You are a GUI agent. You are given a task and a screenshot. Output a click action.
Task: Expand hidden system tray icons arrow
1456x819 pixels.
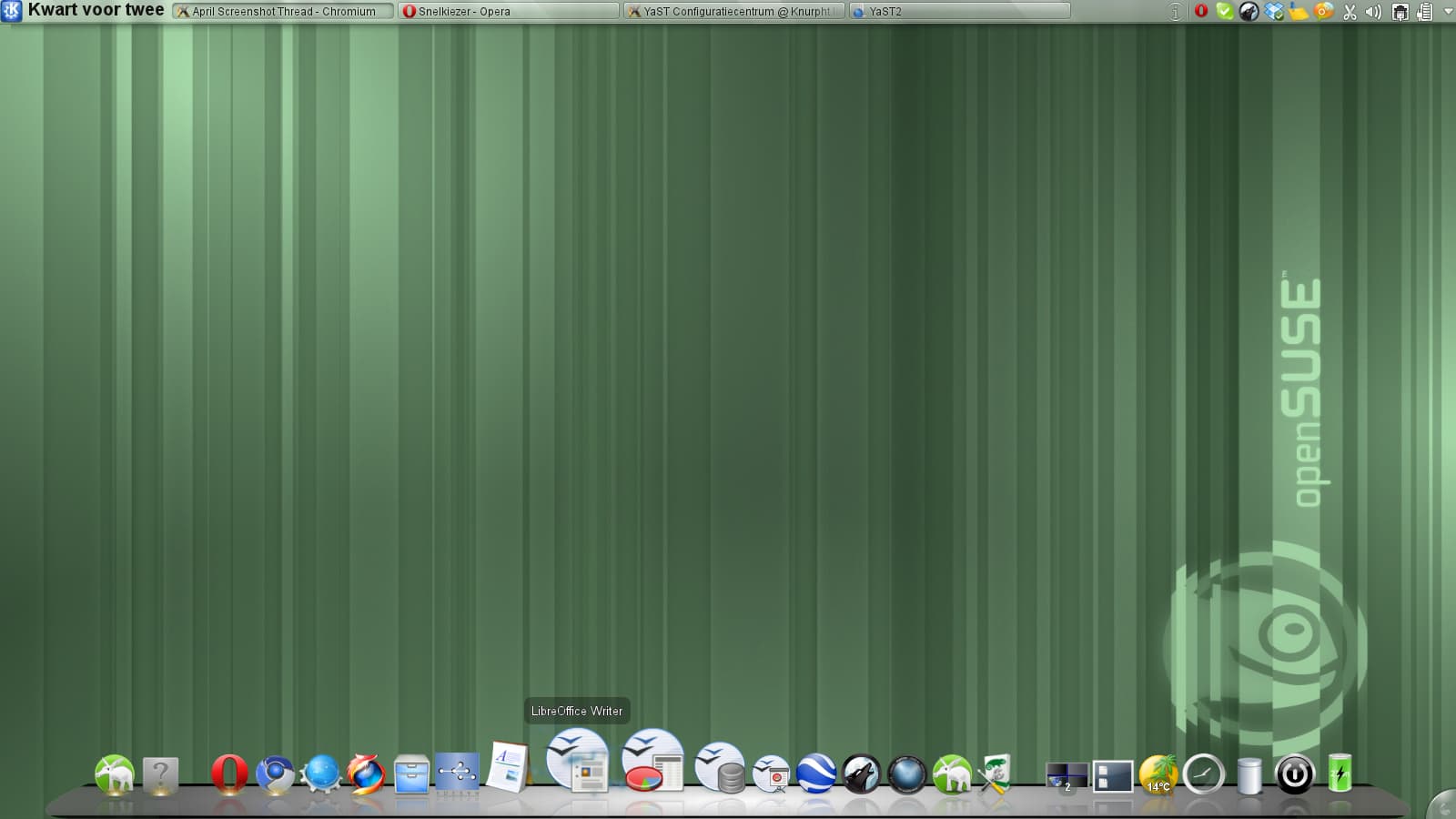coord(1448,12)
